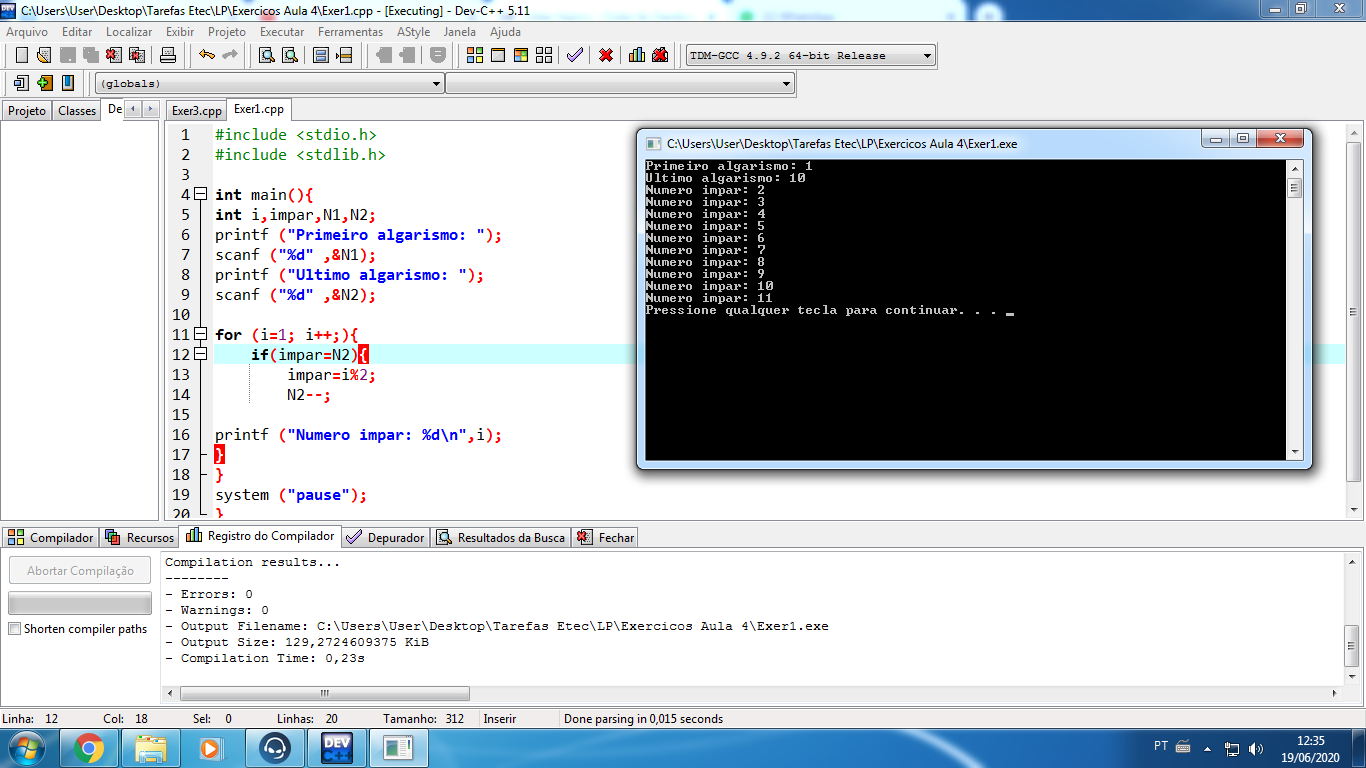
Task: Click the compiler log horizontal scrollbar thumb
Action: coord(324,693)
